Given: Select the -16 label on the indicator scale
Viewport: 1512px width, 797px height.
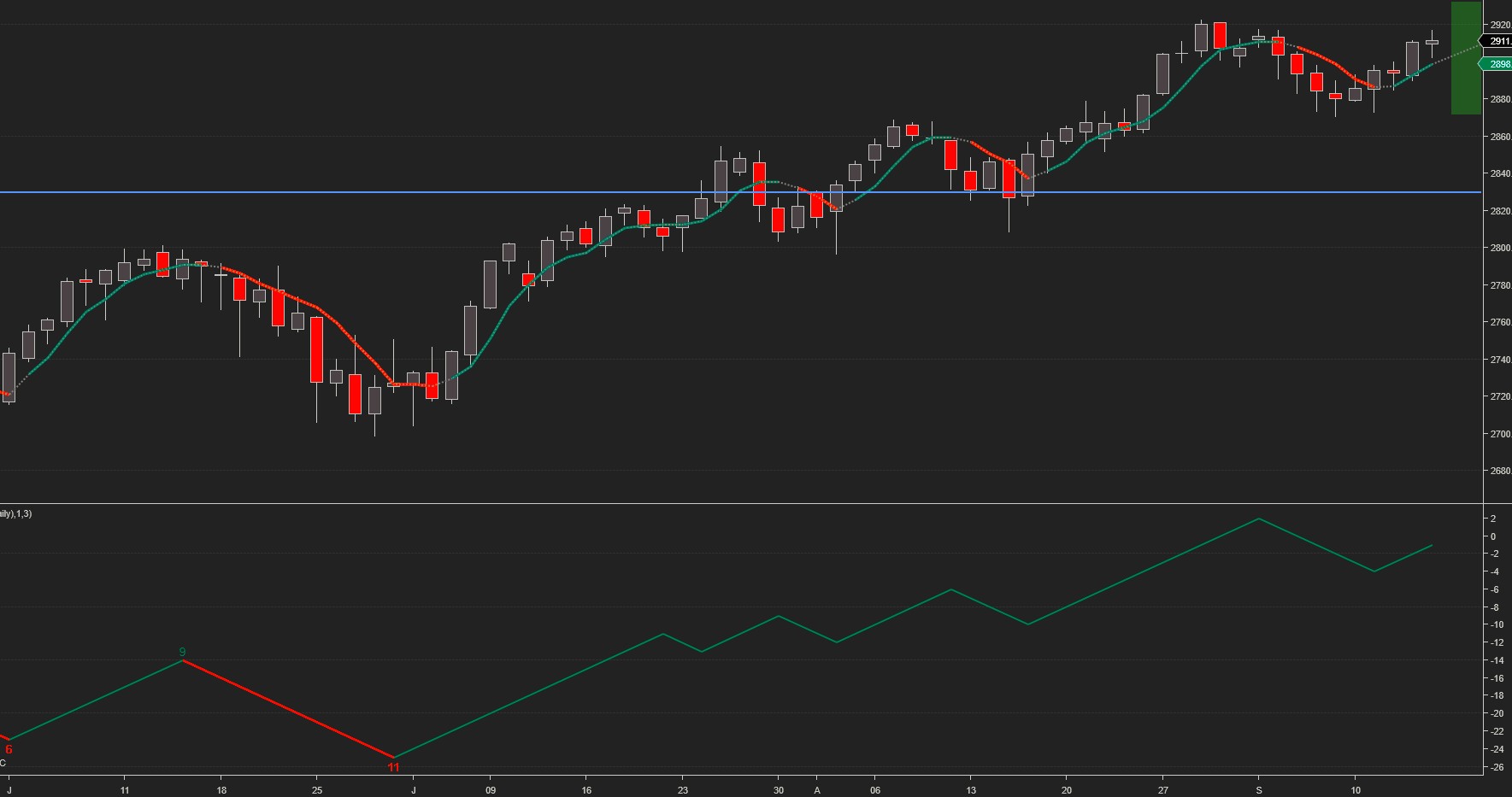Looking at the screenshot, I should [x=1496, y=678].
